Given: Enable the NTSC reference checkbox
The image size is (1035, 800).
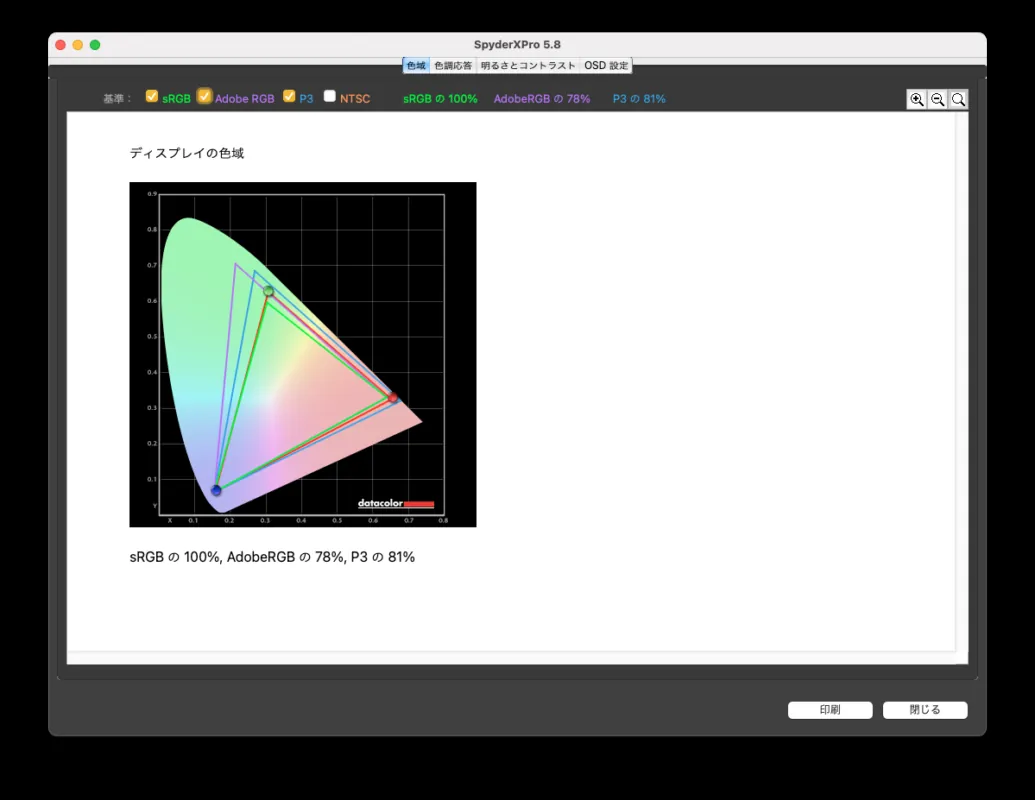Looking at the screenshot, I should point(330,97).
